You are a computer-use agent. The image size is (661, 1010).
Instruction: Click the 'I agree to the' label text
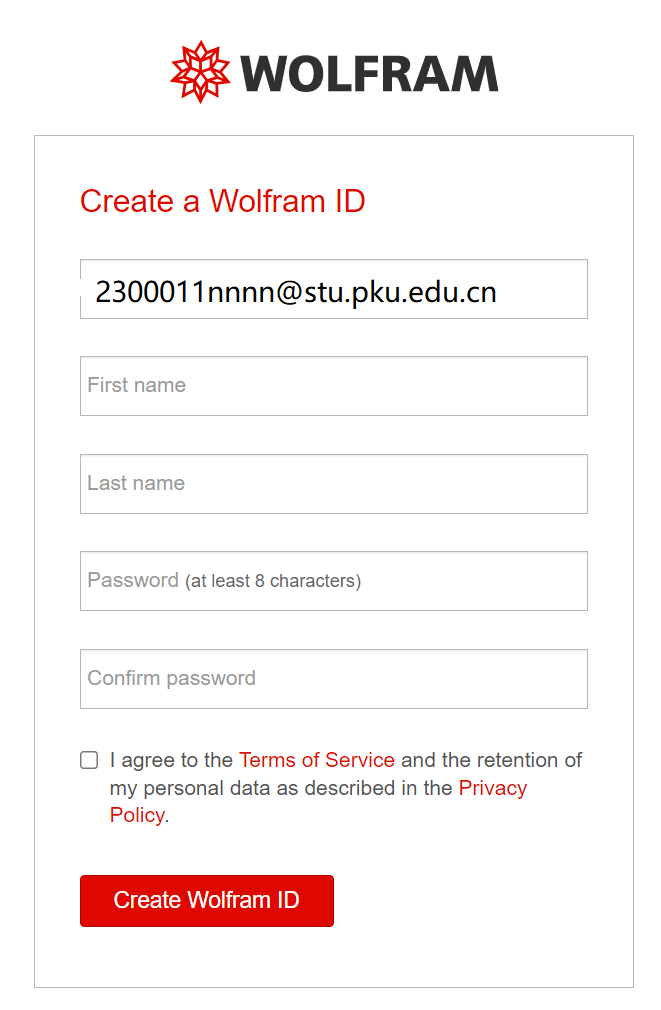click(x=171, y=760)
